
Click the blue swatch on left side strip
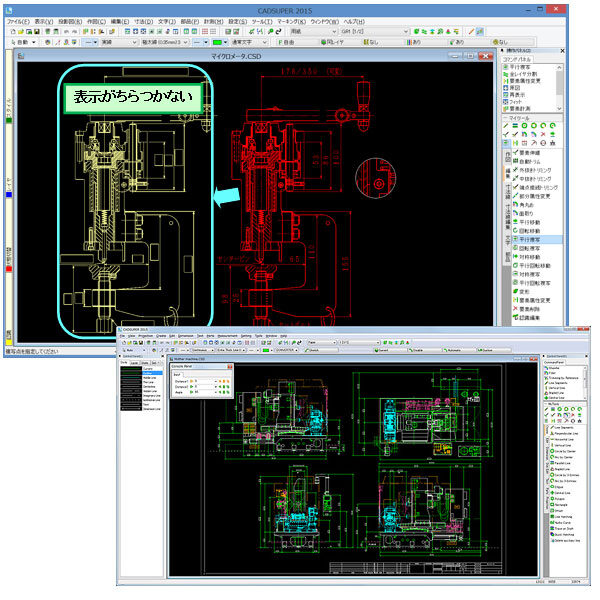click(9, 194)
